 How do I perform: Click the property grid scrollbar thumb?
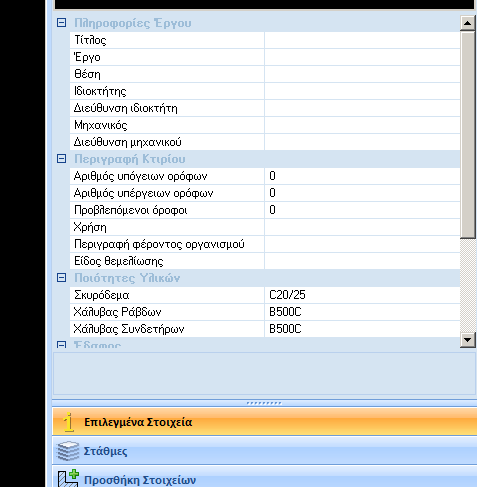[468, 135]
